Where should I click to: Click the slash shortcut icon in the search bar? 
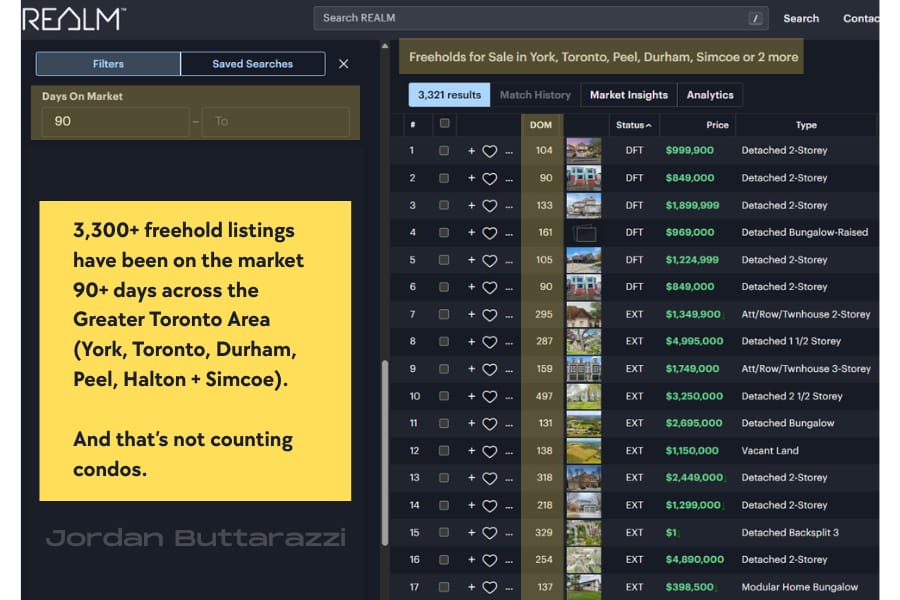coord(755,18)
